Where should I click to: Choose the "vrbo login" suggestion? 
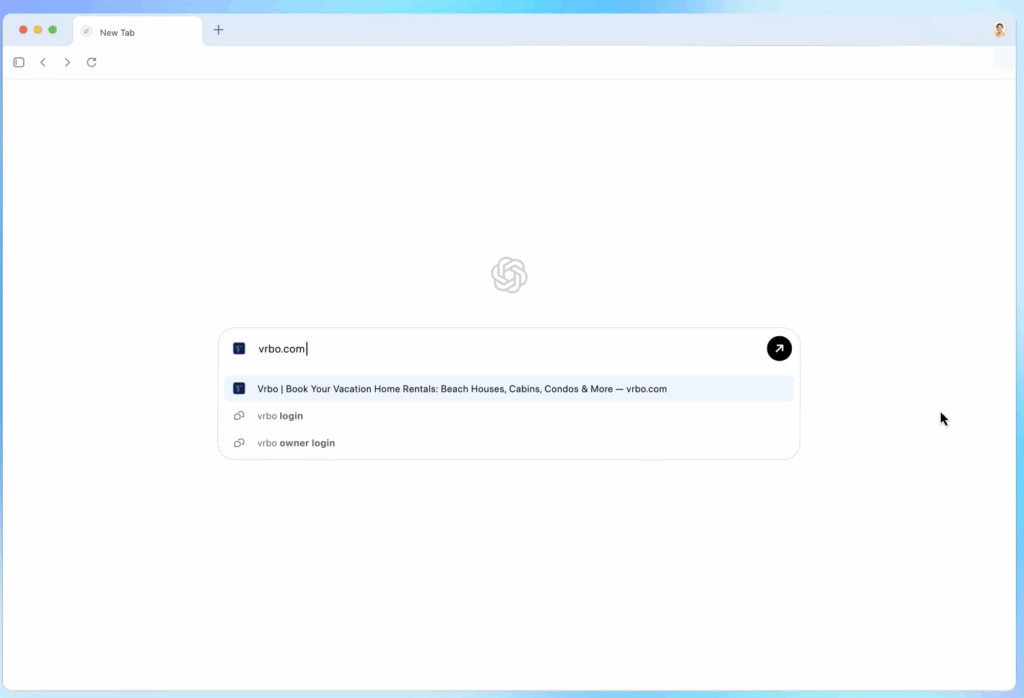click(280, 416)
